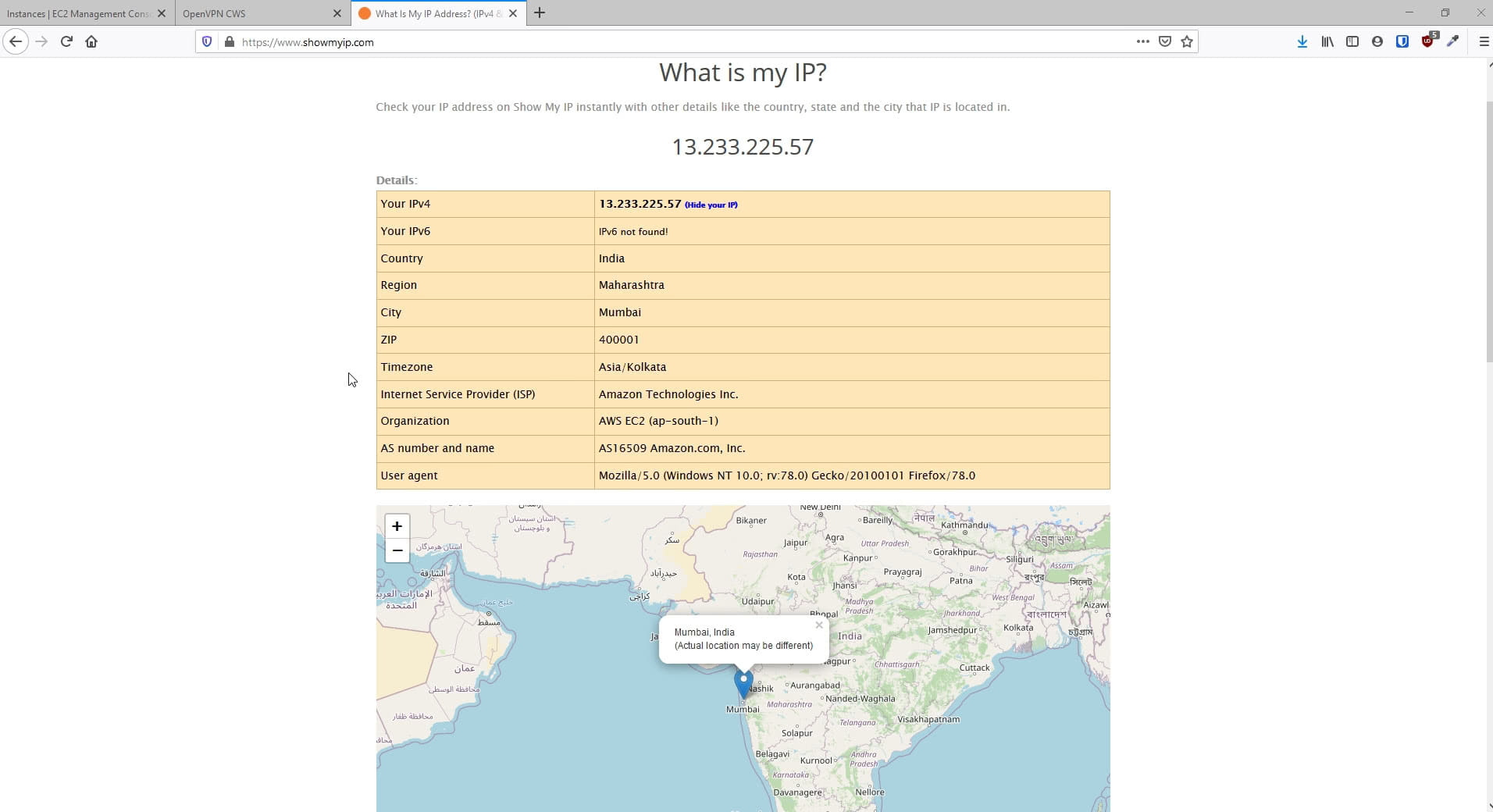Viewport: 1493px width, 812px height.
Task: Open the Firefox account icon
Action: 1377,41
